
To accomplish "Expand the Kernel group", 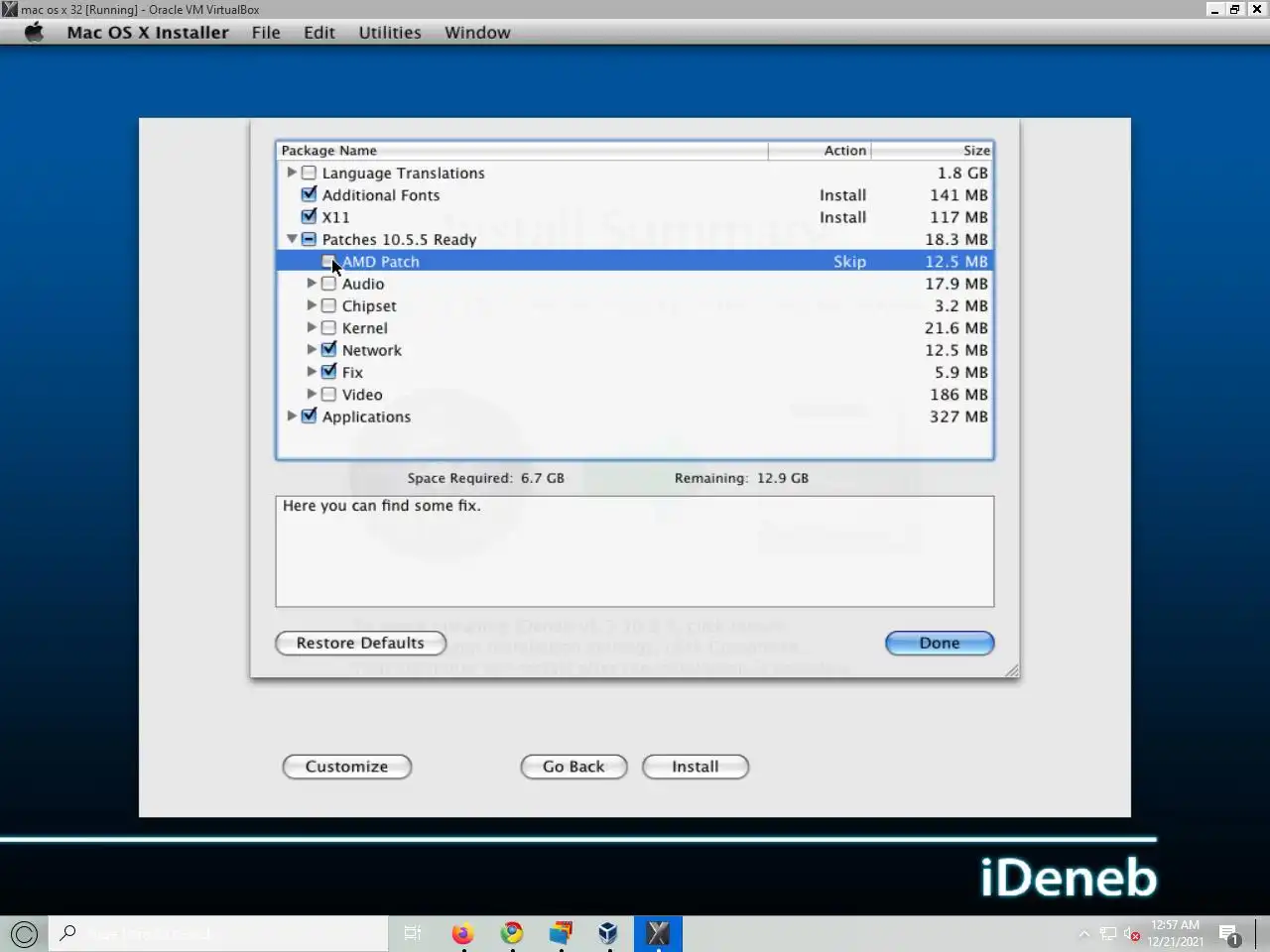I will (x=312, y=327).
